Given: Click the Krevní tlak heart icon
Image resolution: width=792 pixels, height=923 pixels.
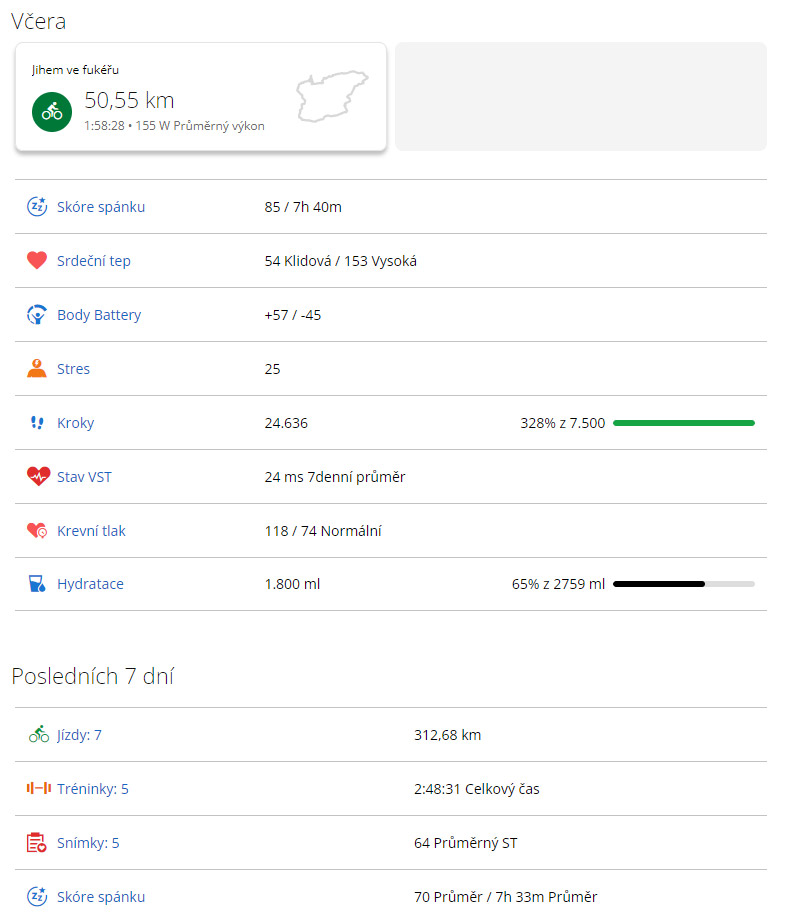Looking at the screenshot, I should pos(37,530).
